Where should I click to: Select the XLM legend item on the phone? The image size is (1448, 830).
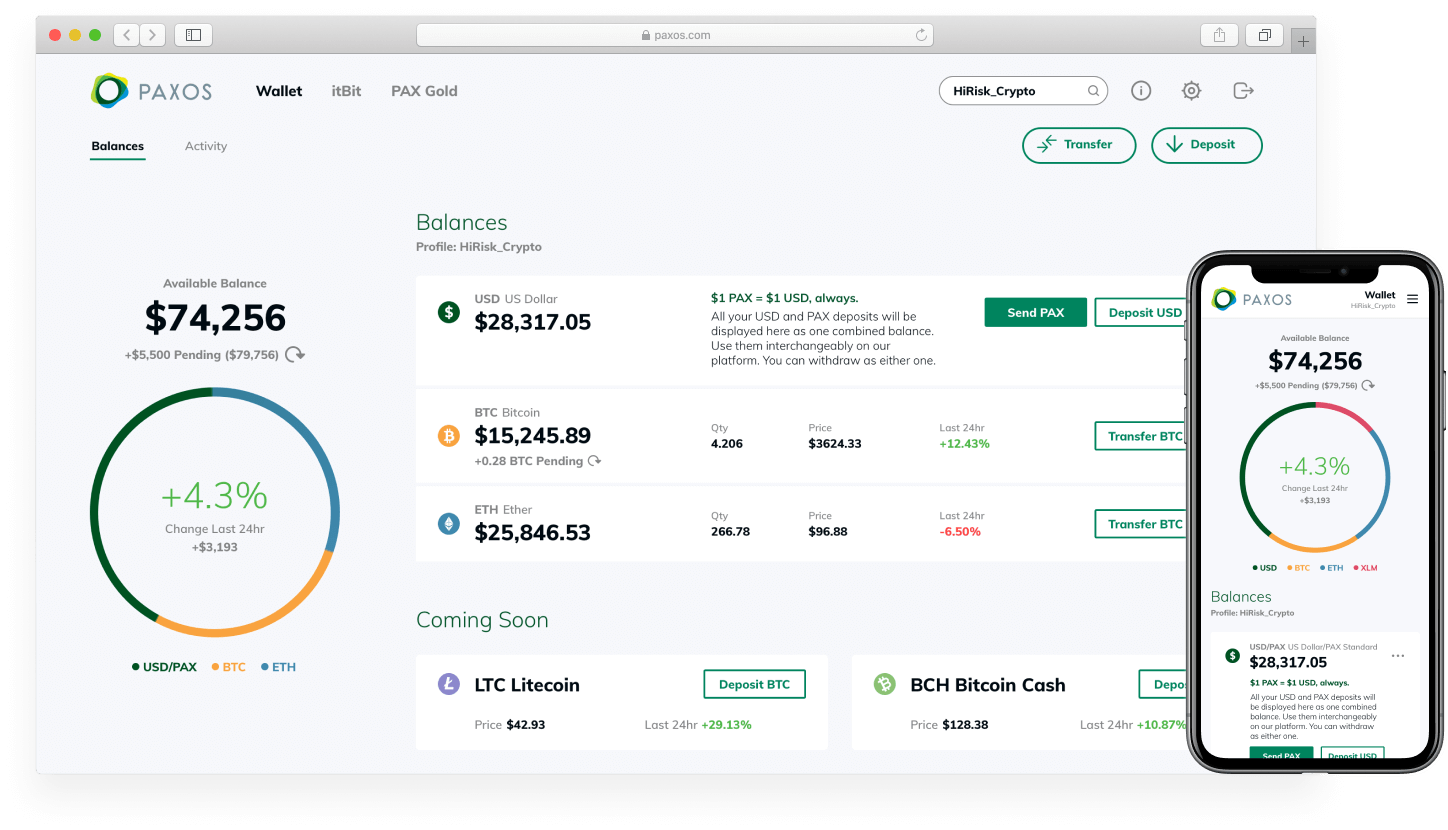[1366, 568]
